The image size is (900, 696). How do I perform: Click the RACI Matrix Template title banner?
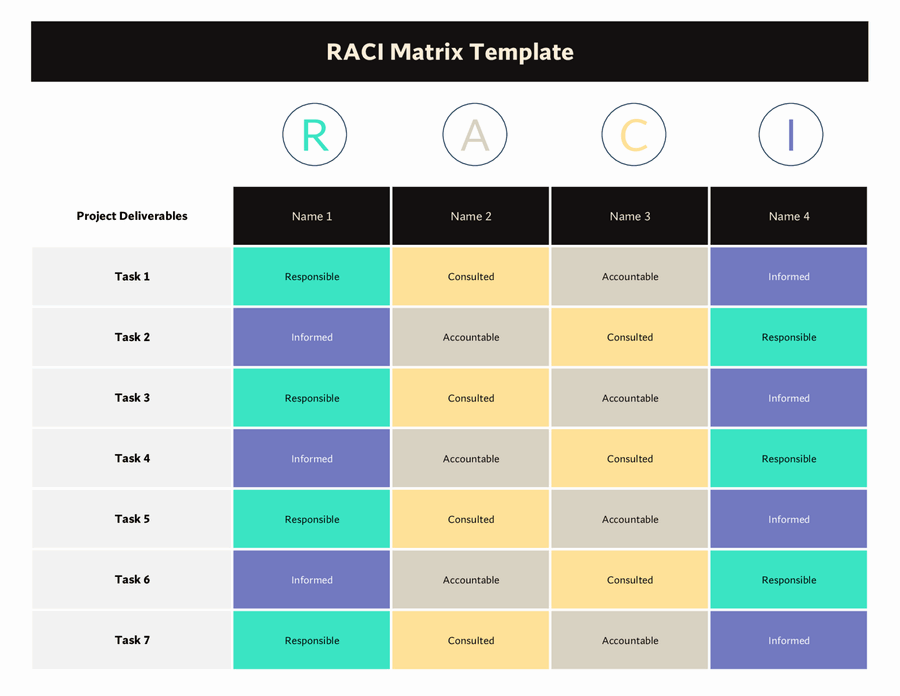(449, 51)
